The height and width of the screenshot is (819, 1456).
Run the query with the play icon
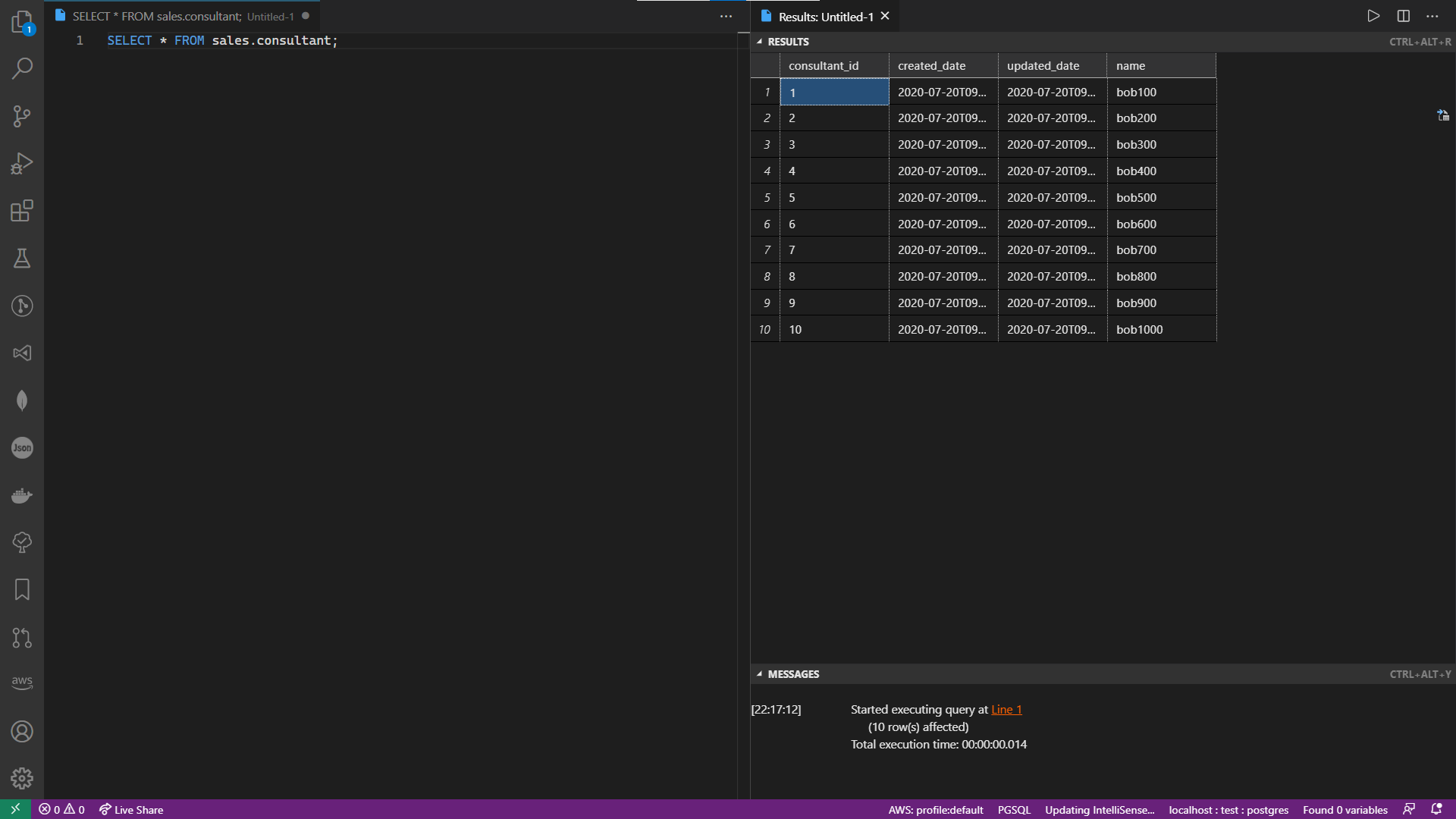1372,15
